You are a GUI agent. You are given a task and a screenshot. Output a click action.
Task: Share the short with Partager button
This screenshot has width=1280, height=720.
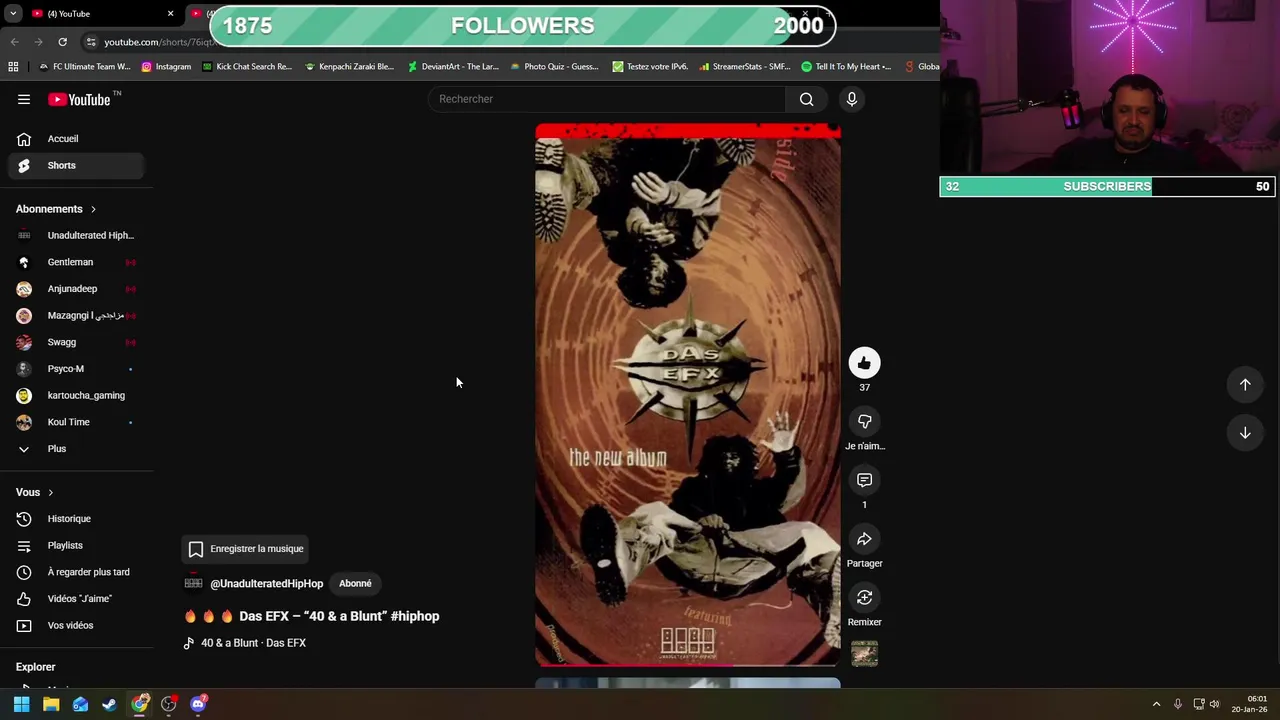click(864, 539)
